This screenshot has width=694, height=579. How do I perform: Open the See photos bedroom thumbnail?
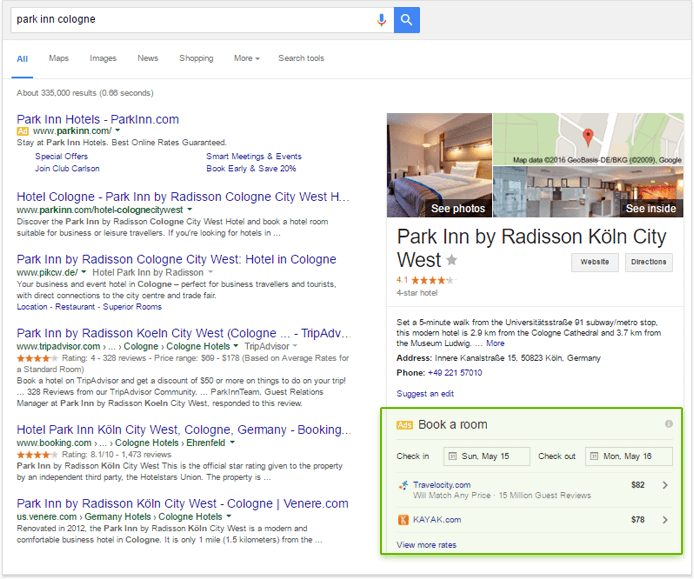pos(439,165)
